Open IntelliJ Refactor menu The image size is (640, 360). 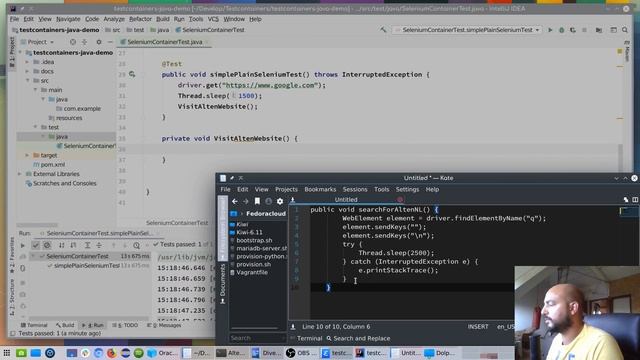click(x=140, y=19)
